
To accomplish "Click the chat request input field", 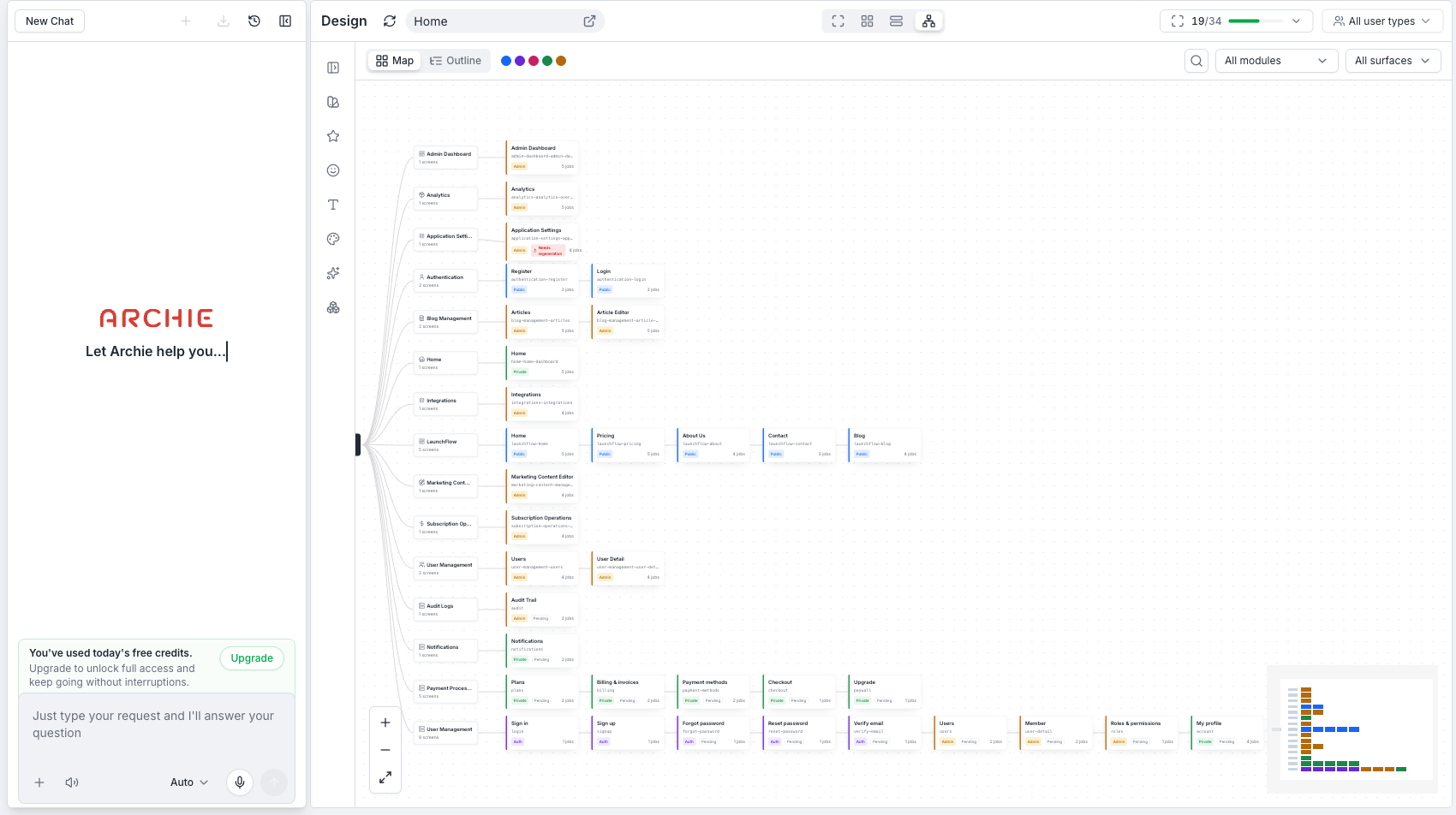I will 157,724.
